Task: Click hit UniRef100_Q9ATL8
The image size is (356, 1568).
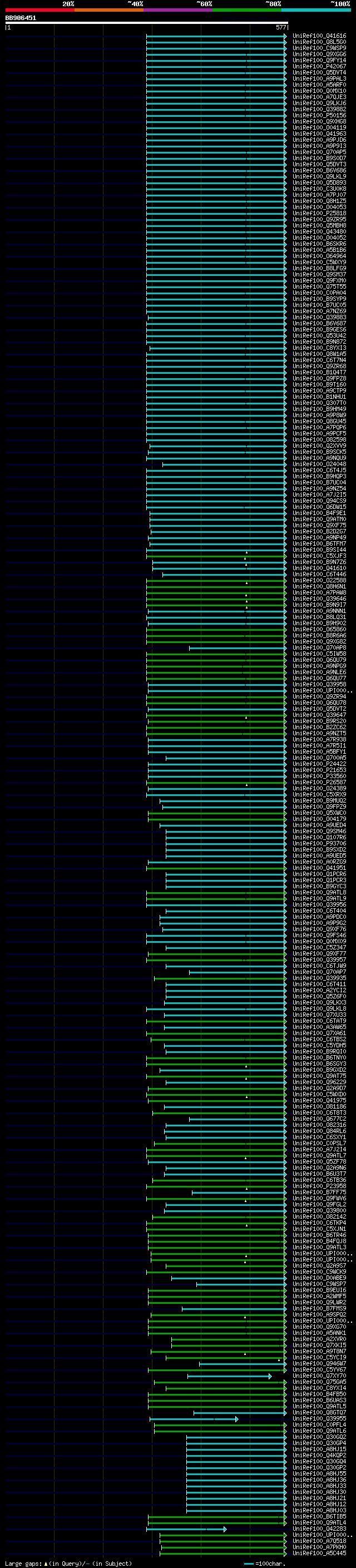Action: pos(319,893)
